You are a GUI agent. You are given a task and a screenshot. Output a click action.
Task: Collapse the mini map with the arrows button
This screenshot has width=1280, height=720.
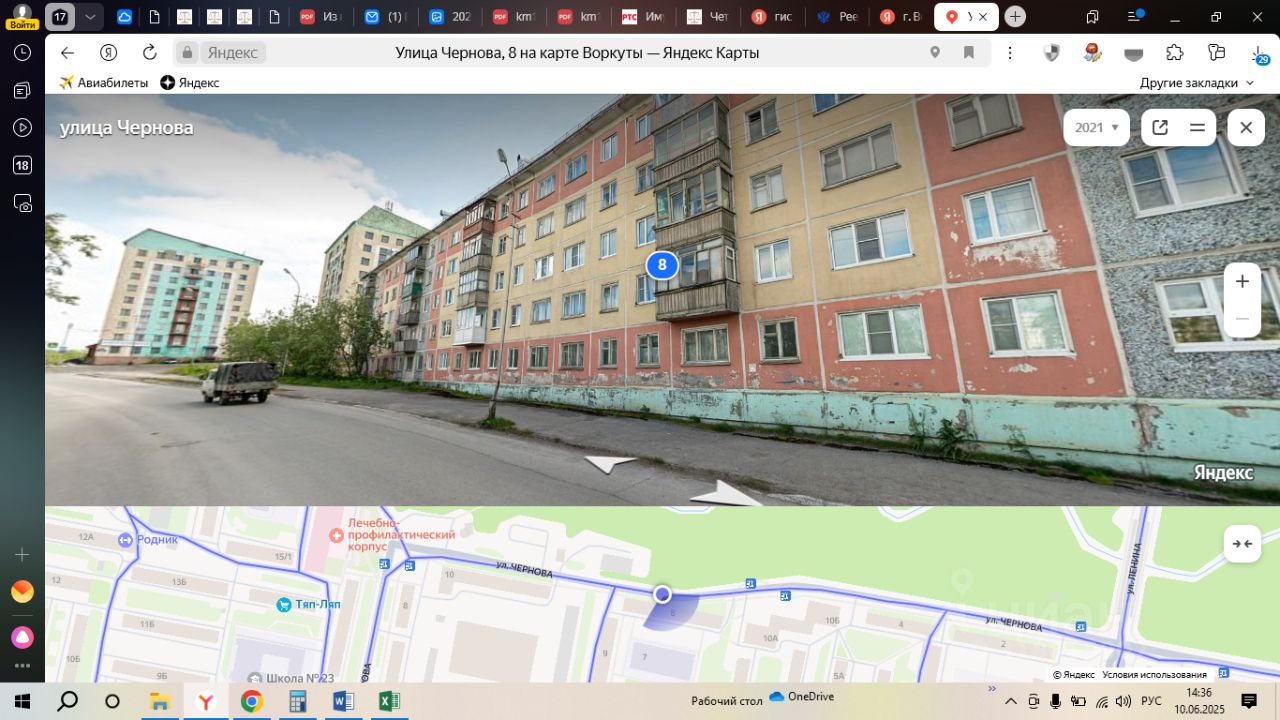pyautogui.click(x=1242, y=543)
